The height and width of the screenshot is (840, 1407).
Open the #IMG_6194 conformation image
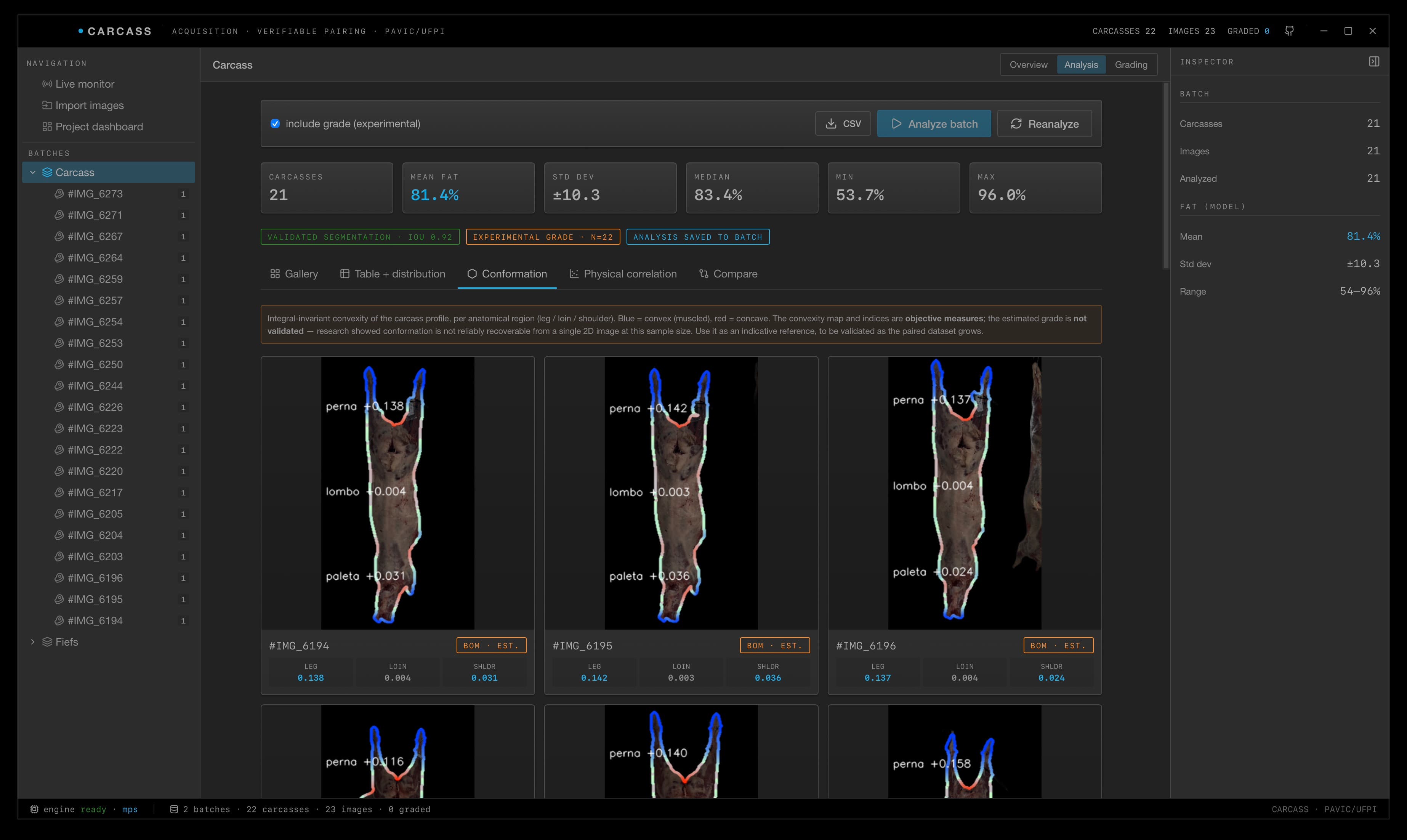(397, 493)
